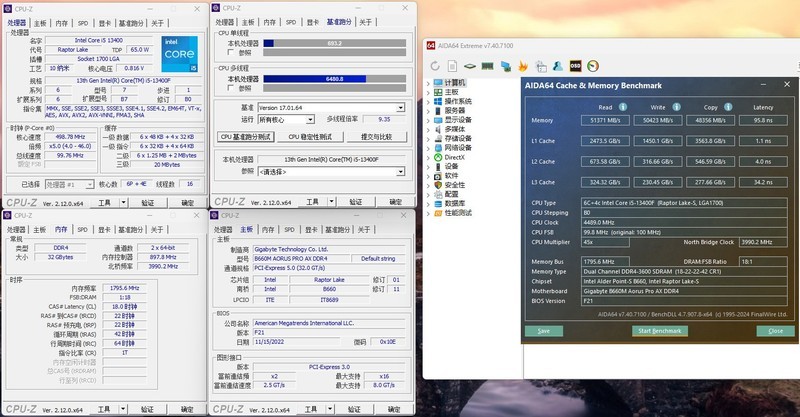Screen dimensions: 800x417
Task: Open 主板 tab in CPU-Z memory window
Action: click(40, 230)
